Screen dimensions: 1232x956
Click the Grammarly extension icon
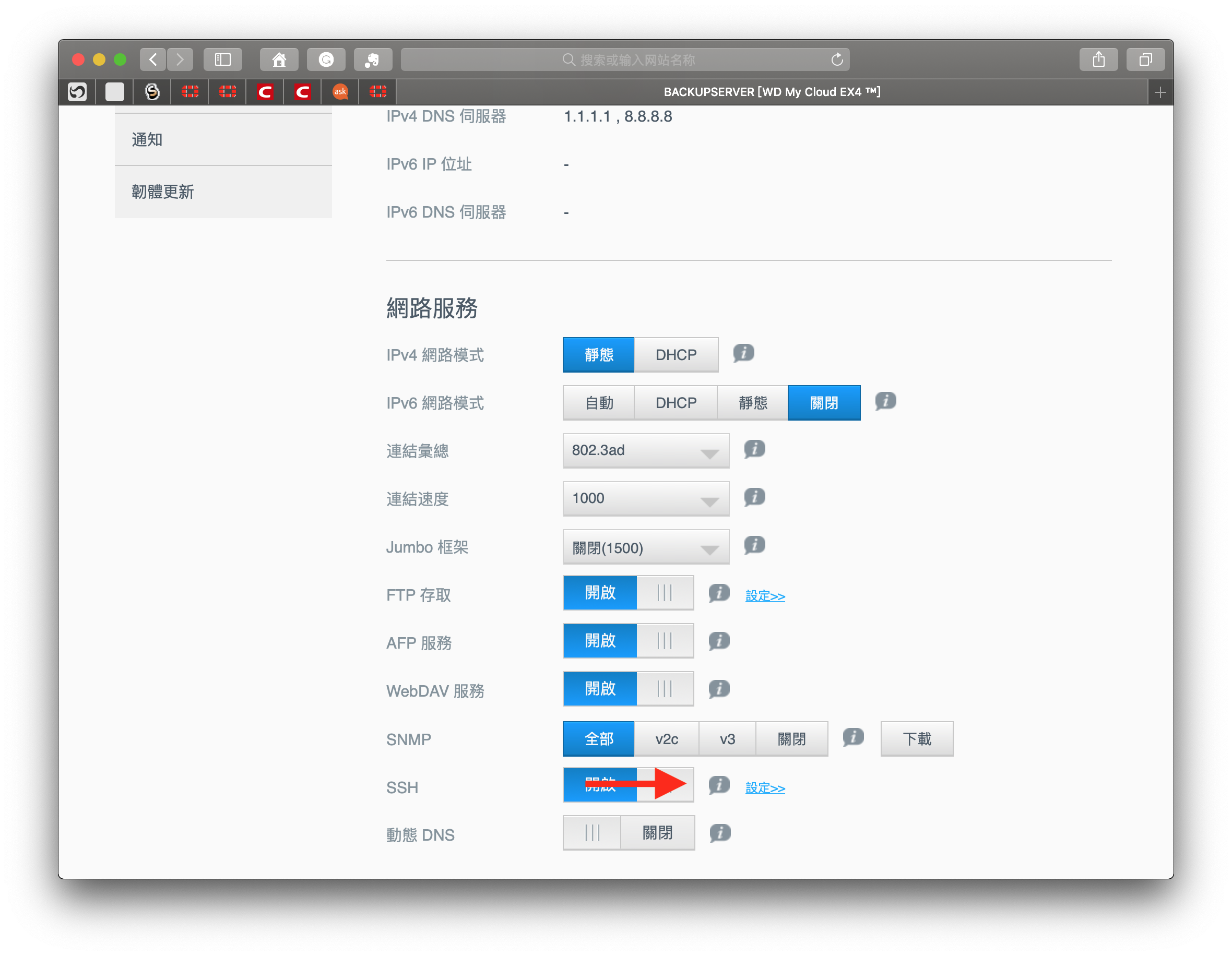(x=326, y=59)
